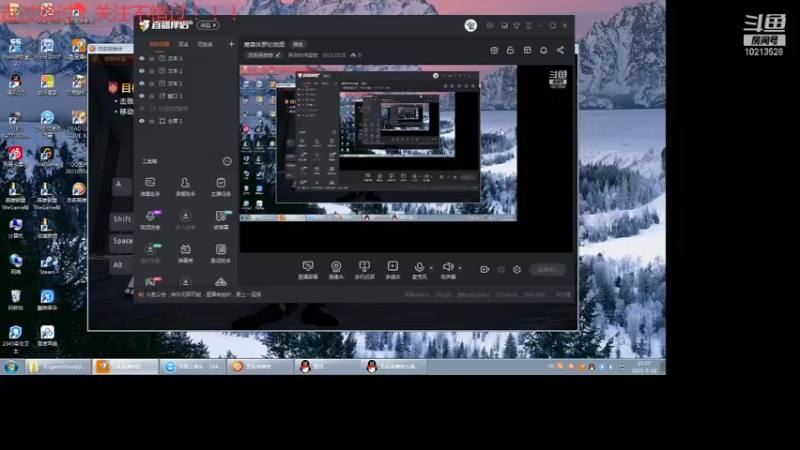Collapse the 工具箱 toolbox panel
The height and width of the screenshot is (450, 800).
(227, 161)
